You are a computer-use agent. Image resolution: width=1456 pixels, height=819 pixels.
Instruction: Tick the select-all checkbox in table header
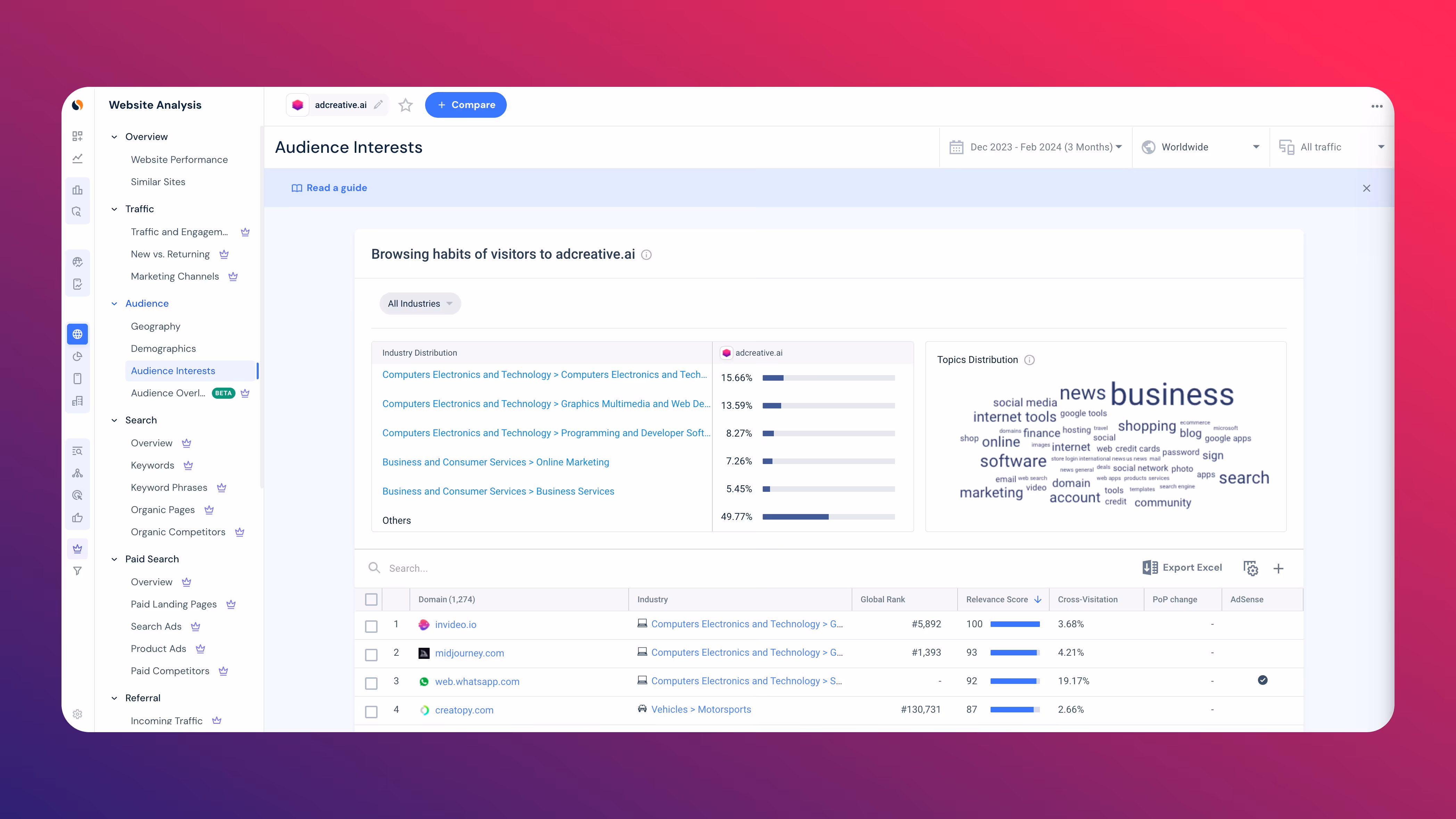[x=371, y=600]
